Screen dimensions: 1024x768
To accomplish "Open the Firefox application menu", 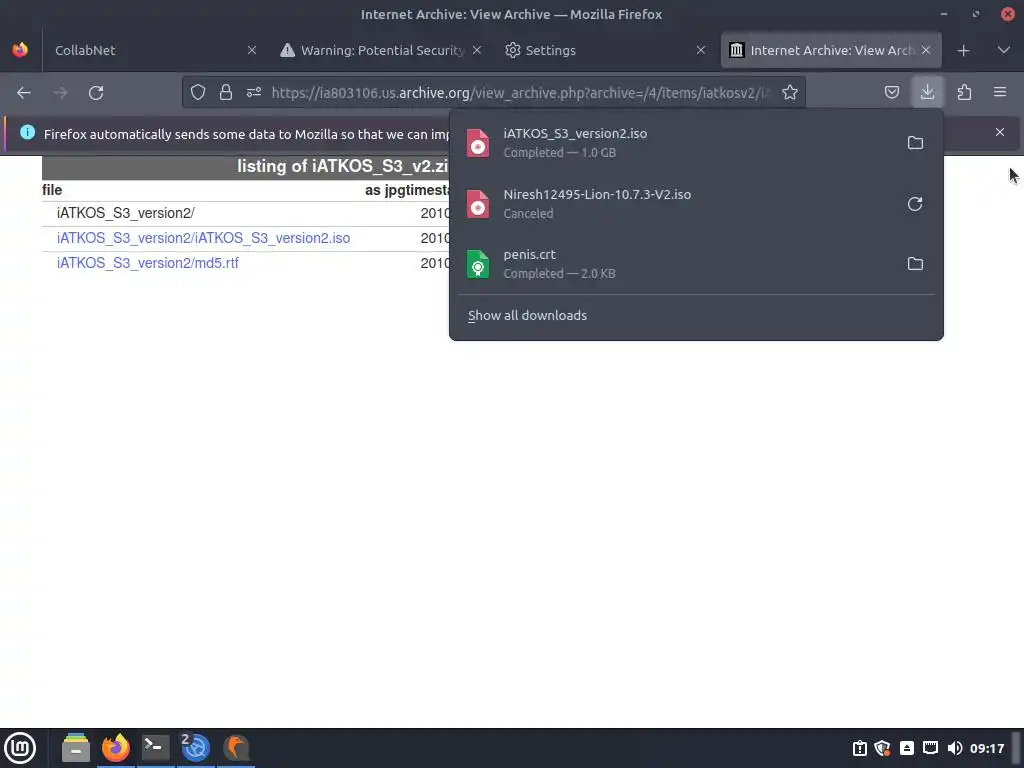I will pos(1000,93).
